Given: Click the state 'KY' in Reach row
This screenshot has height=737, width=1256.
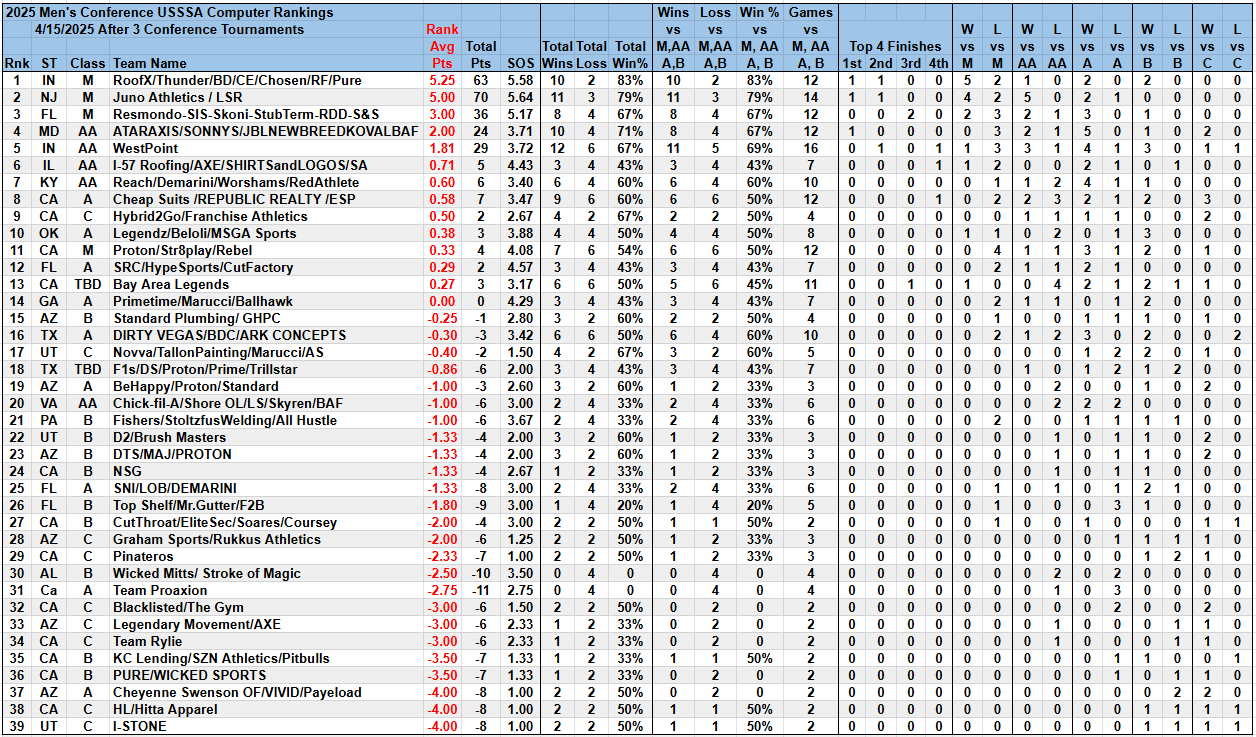Looking at the screenshot, I should click(x=49, y=182).
